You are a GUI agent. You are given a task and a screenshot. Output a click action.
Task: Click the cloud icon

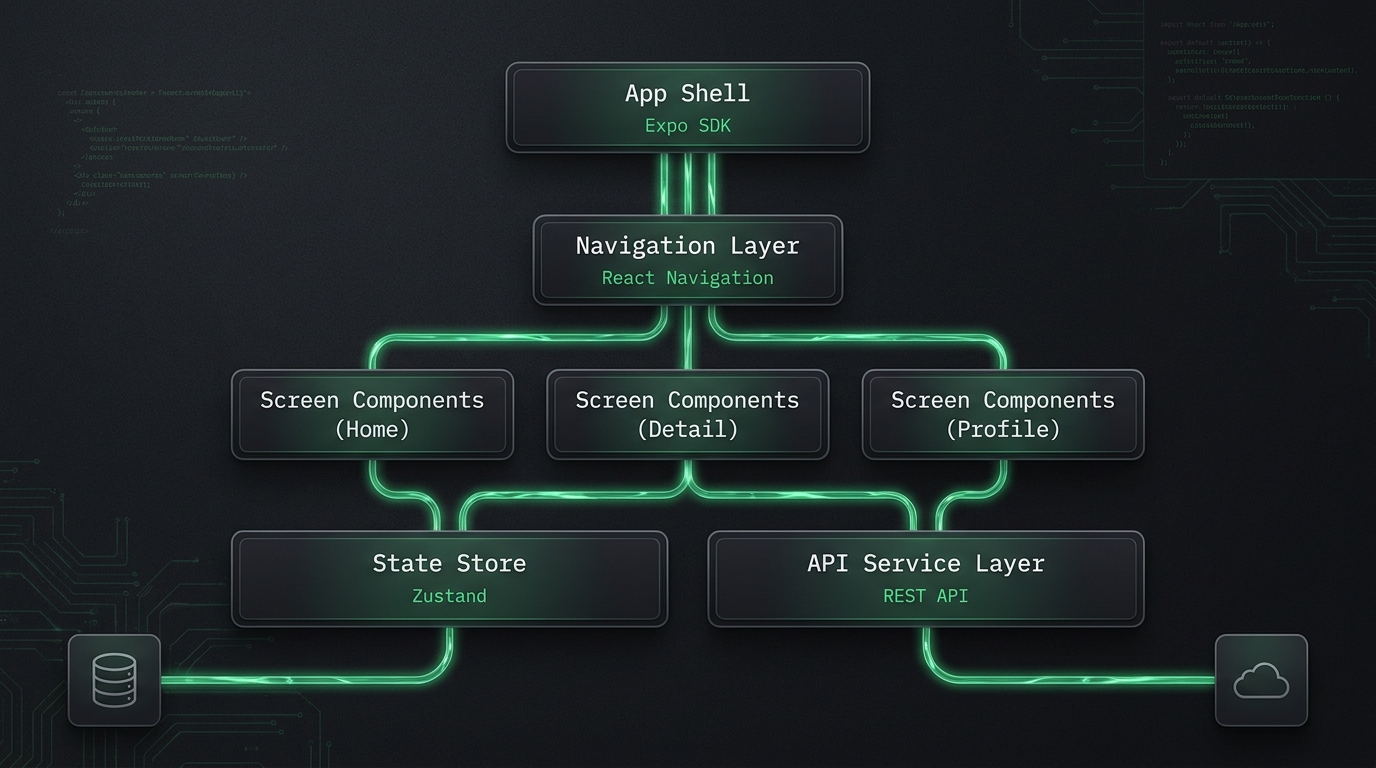click(1261, 680)
